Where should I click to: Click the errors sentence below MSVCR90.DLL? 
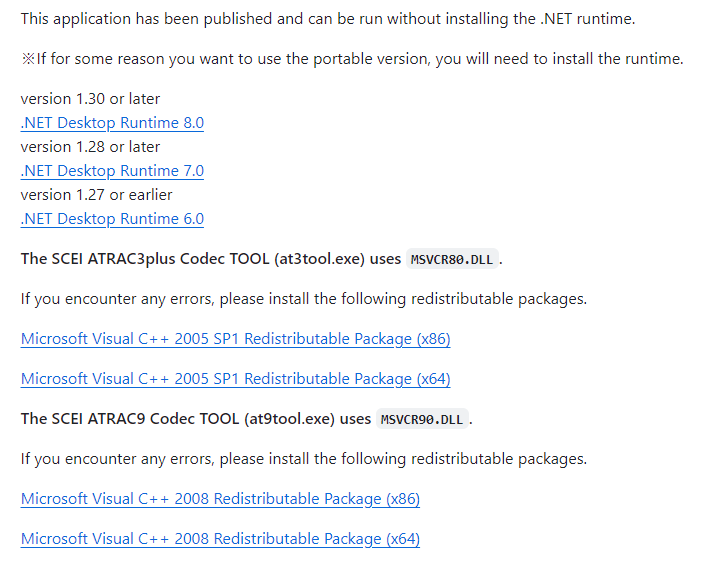pos(304,459)
